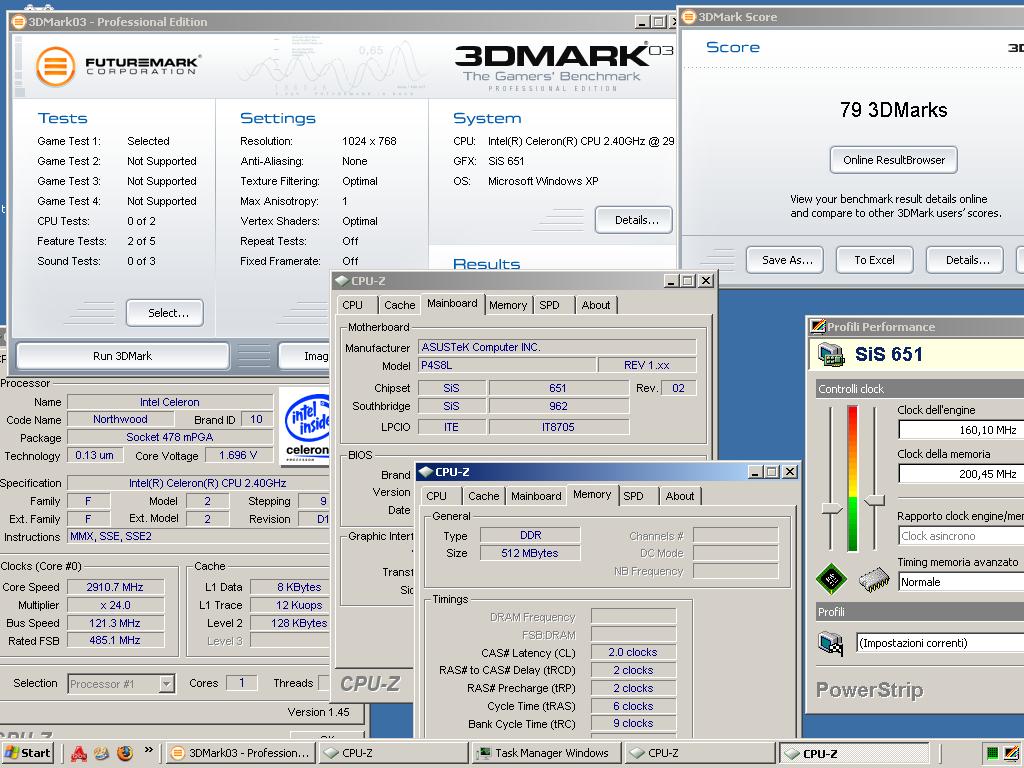Click the Clock della memoria 200,45 MHz field

click(961, 474)
